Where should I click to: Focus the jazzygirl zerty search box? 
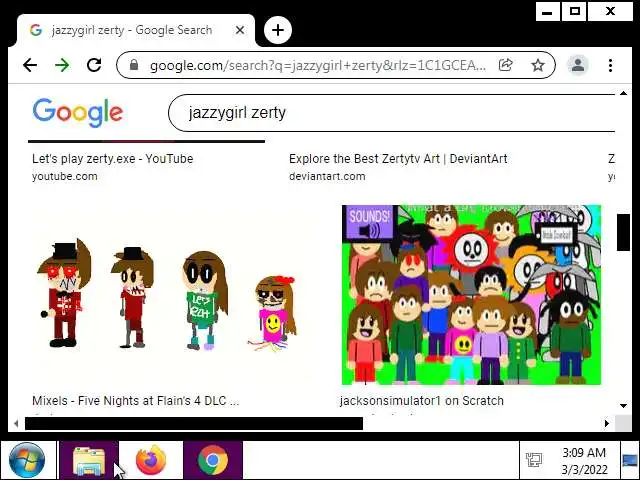[x=391, y=113]
